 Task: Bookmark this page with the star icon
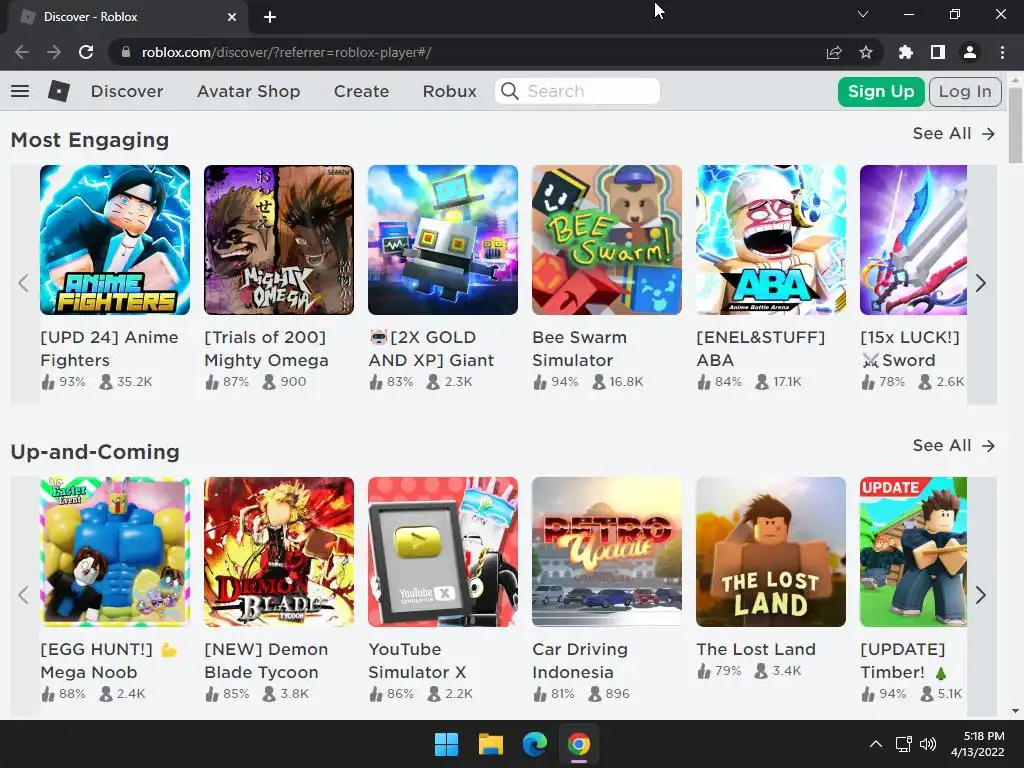pyautogui.click(x=866, y=52)
